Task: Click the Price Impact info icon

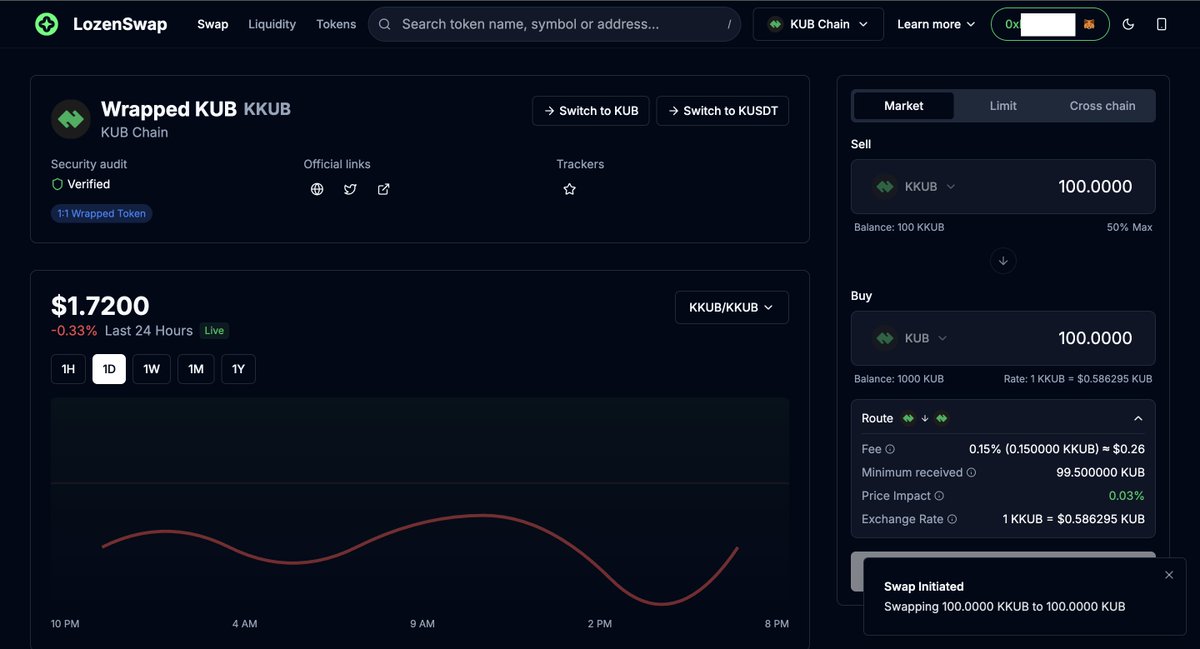Action: click(939, 496)
